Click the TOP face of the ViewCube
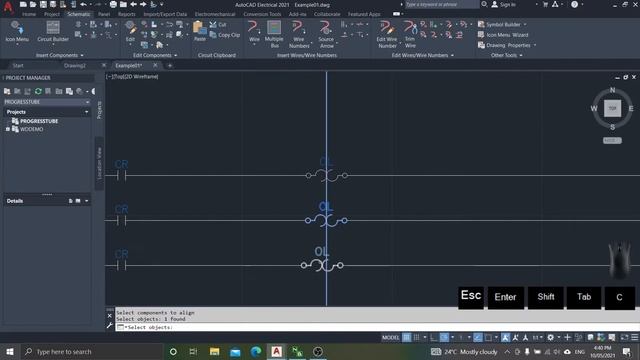The height and width of the screenshot is (360, 640). coord(612,108)
